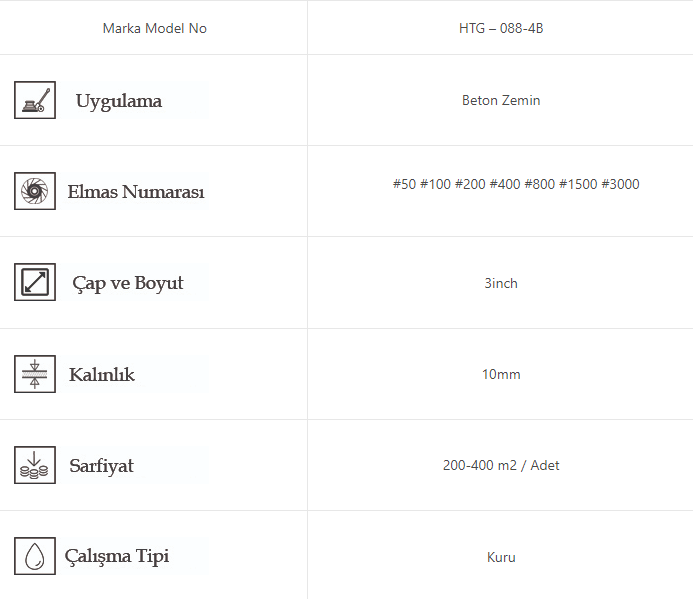Click the floor grinder Uygulama icon

tap(35, 100)
